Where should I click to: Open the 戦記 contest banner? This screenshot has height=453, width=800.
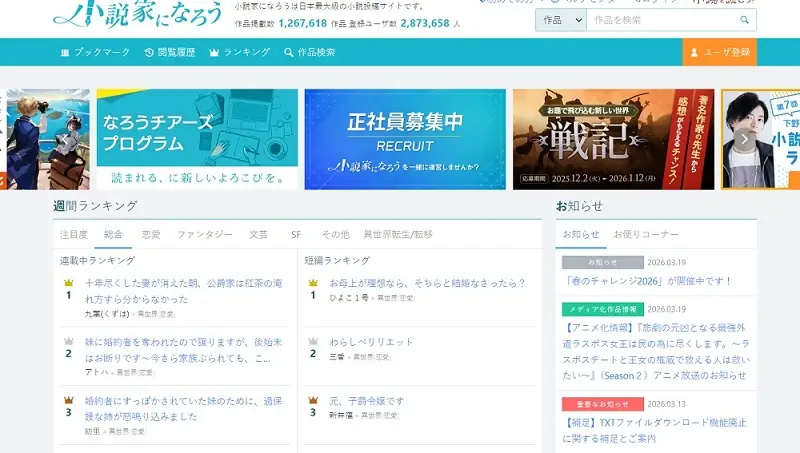click(613, 139)
